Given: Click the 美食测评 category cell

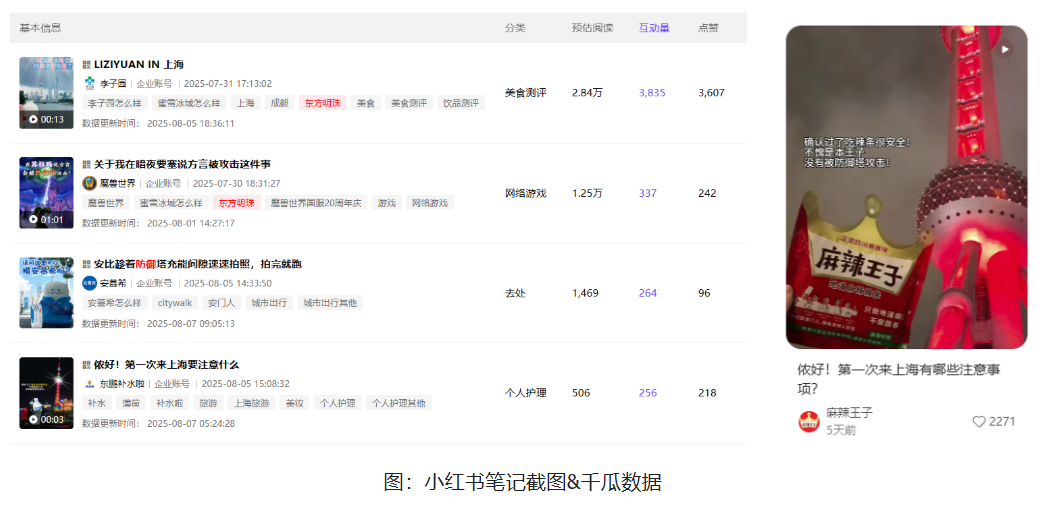Looking at the screenshot, I should (x=526, y=93).
